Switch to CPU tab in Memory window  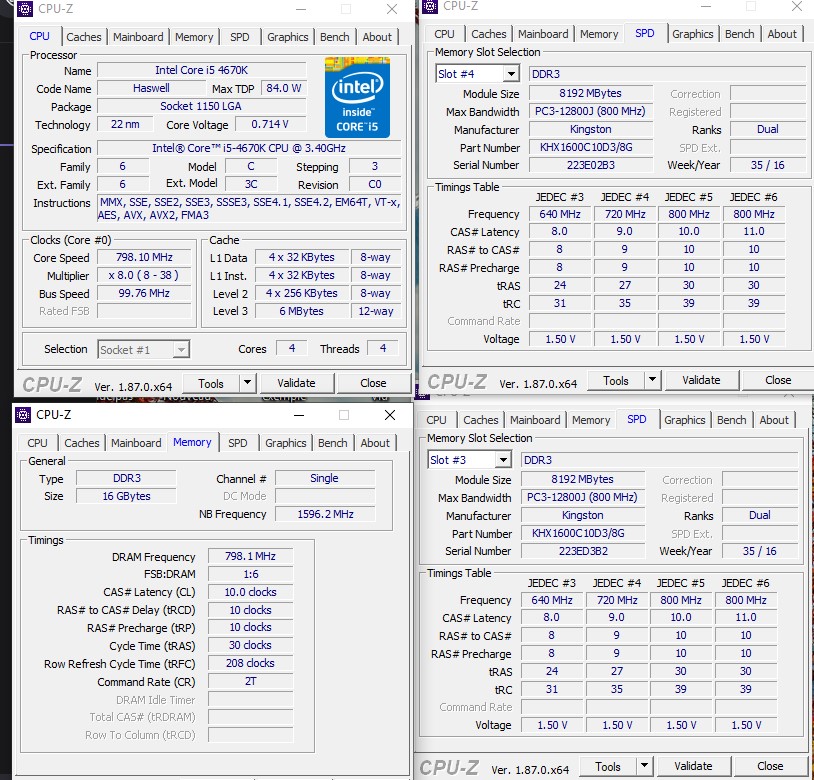click(37, 443)
